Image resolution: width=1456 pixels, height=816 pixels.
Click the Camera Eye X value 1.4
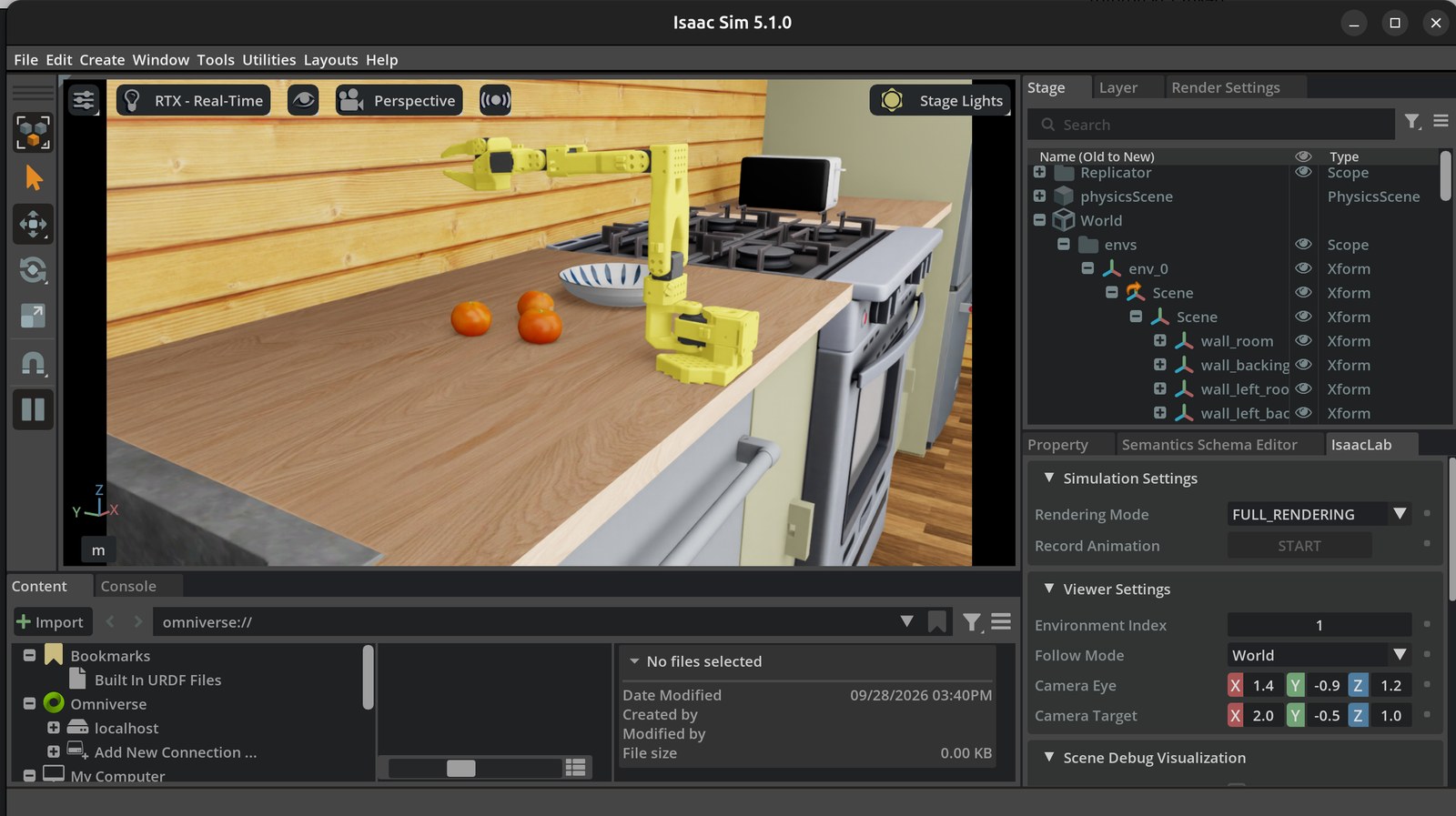pos(1264,685)
